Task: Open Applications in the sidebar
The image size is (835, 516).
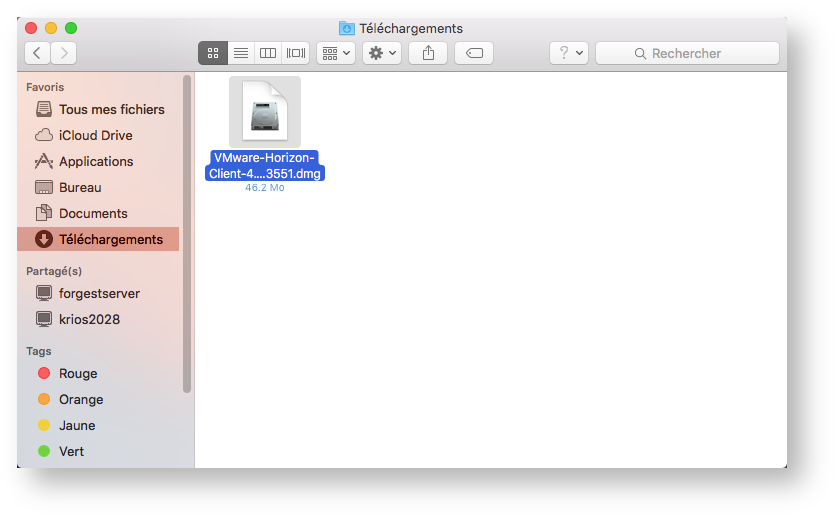Action: tap(100, 161)
